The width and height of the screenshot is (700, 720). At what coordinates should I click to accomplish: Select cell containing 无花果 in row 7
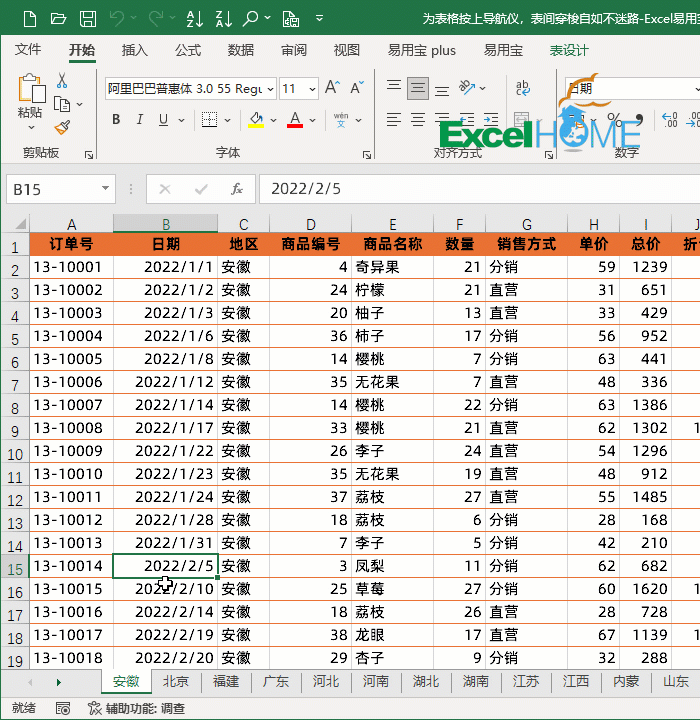(392, 382)
